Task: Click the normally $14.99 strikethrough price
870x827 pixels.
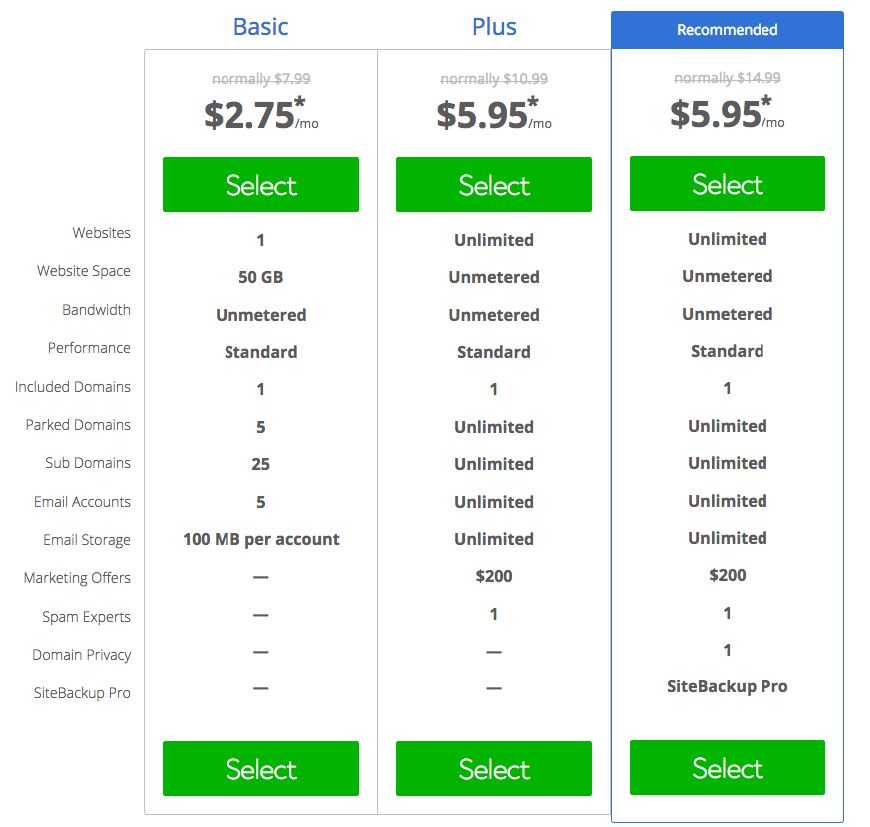Action: [727, 78]
